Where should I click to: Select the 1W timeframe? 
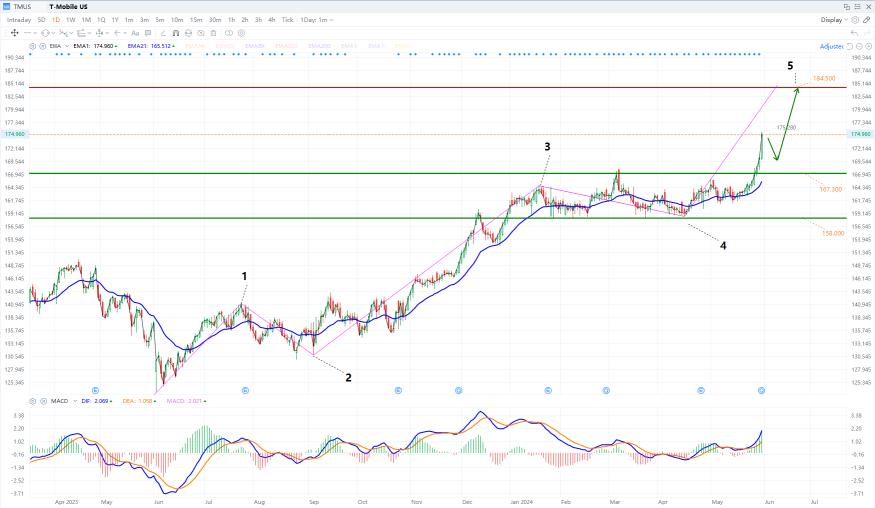pyautogui.click(x=71, y=20)
